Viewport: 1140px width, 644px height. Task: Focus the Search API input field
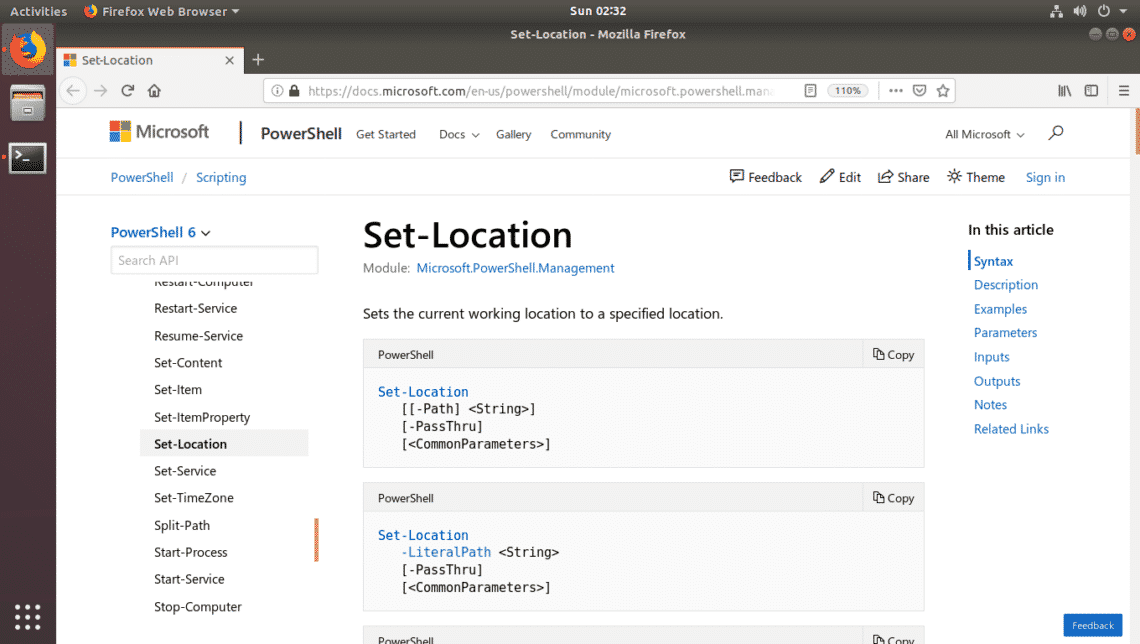coord(214,260)
